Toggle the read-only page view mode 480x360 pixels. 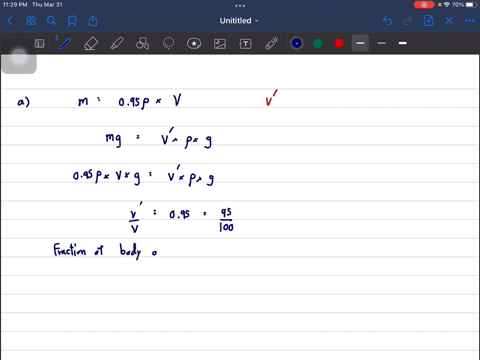39,43
